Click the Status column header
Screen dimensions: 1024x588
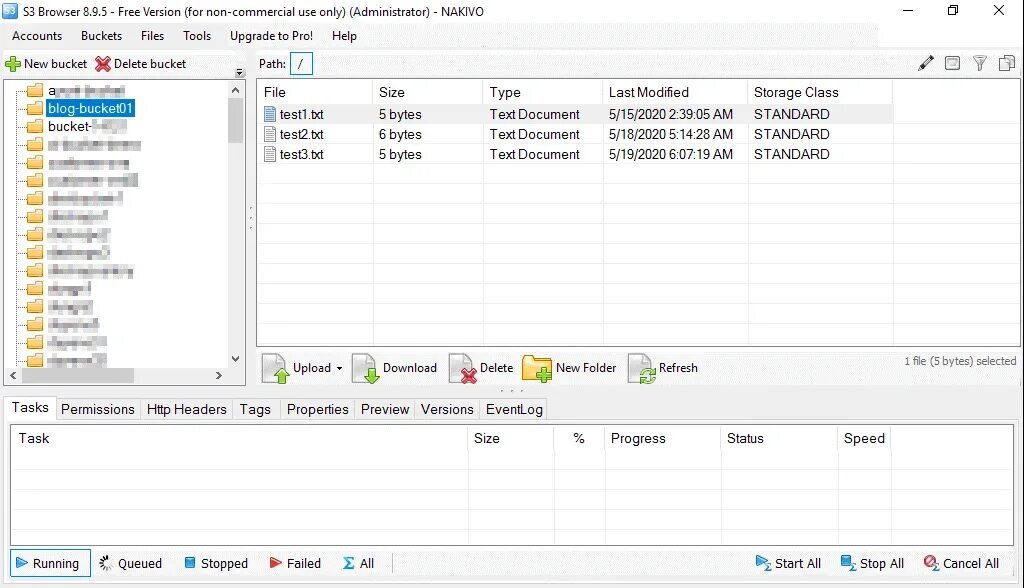point(779,438)
